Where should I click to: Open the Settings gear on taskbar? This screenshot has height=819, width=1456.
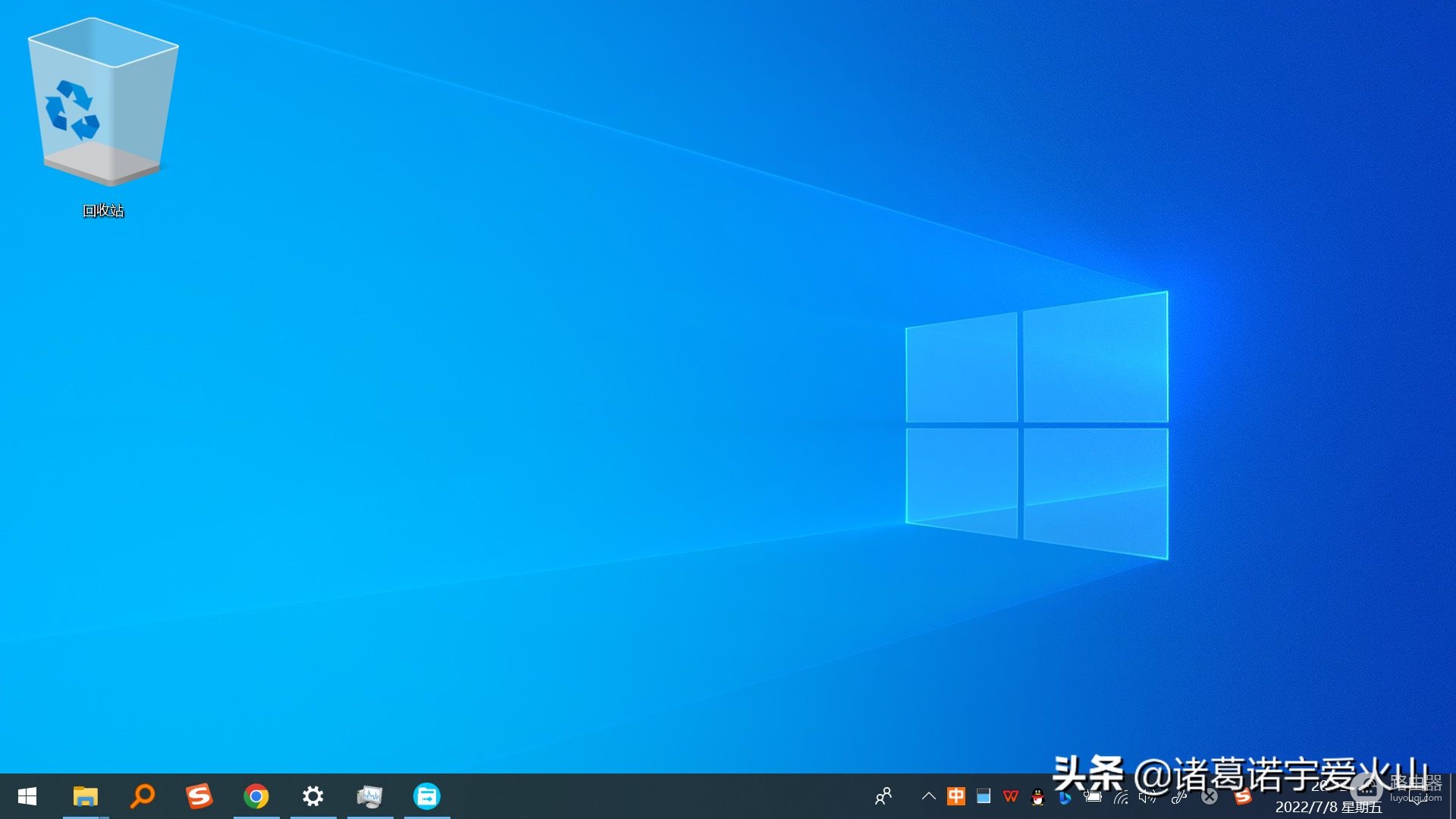313,796
